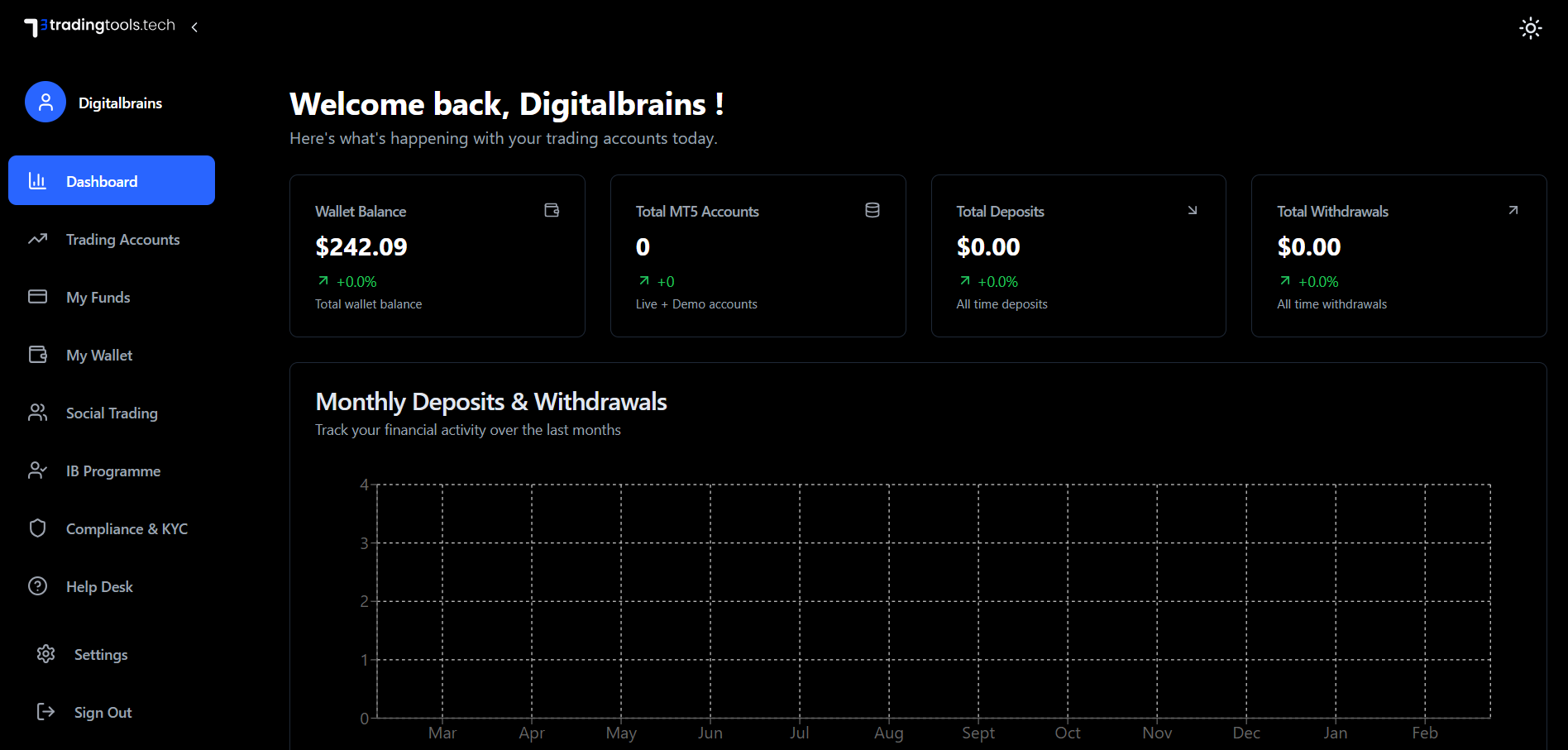
Task: Click the My Funds card icon
Action: [38, 296]
